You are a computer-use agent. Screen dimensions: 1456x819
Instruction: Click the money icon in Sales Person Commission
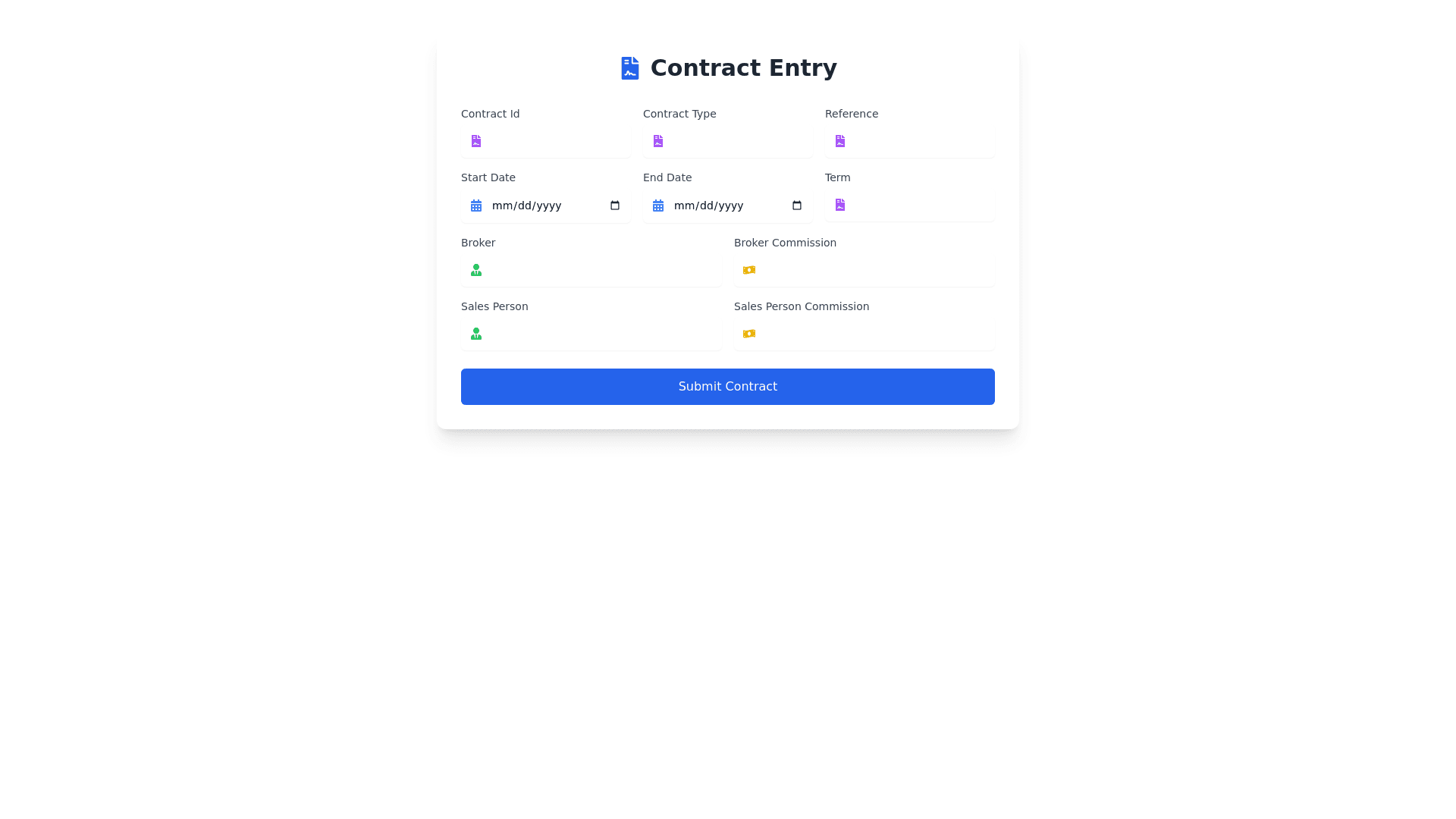pyautogui.click(x=748, y=334)
